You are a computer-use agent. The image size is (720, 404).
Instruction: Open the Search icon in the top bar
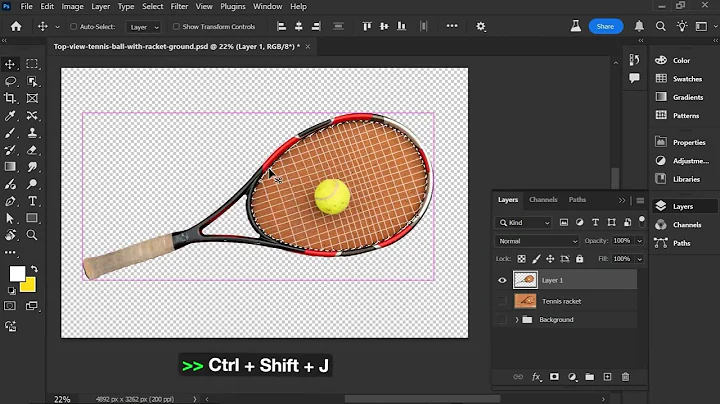(x=660, y=26)
